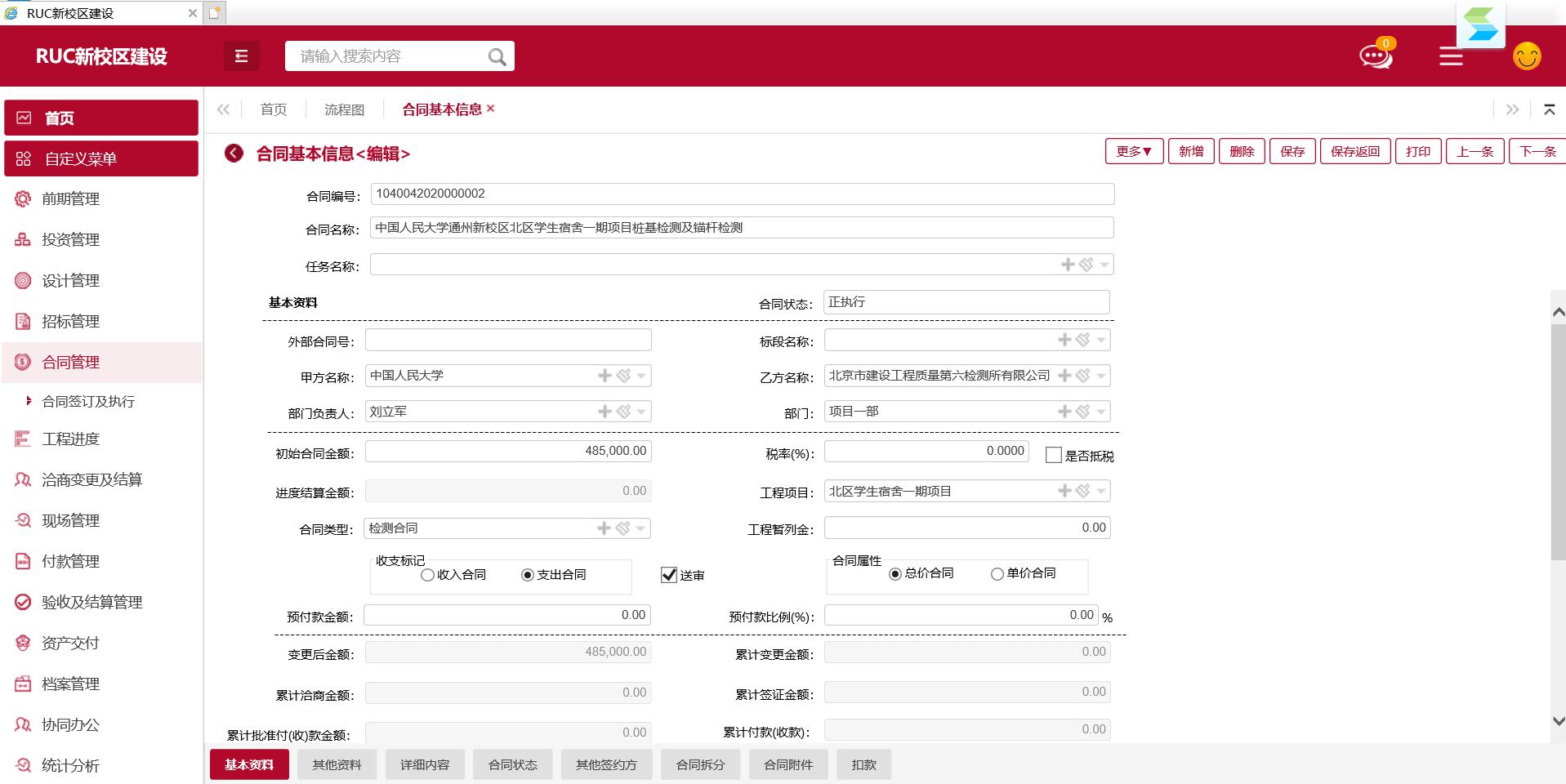Screen dimensions: 1566x784
Task: Uncheck the 送审 checkbox
Action: coord(669,575)
